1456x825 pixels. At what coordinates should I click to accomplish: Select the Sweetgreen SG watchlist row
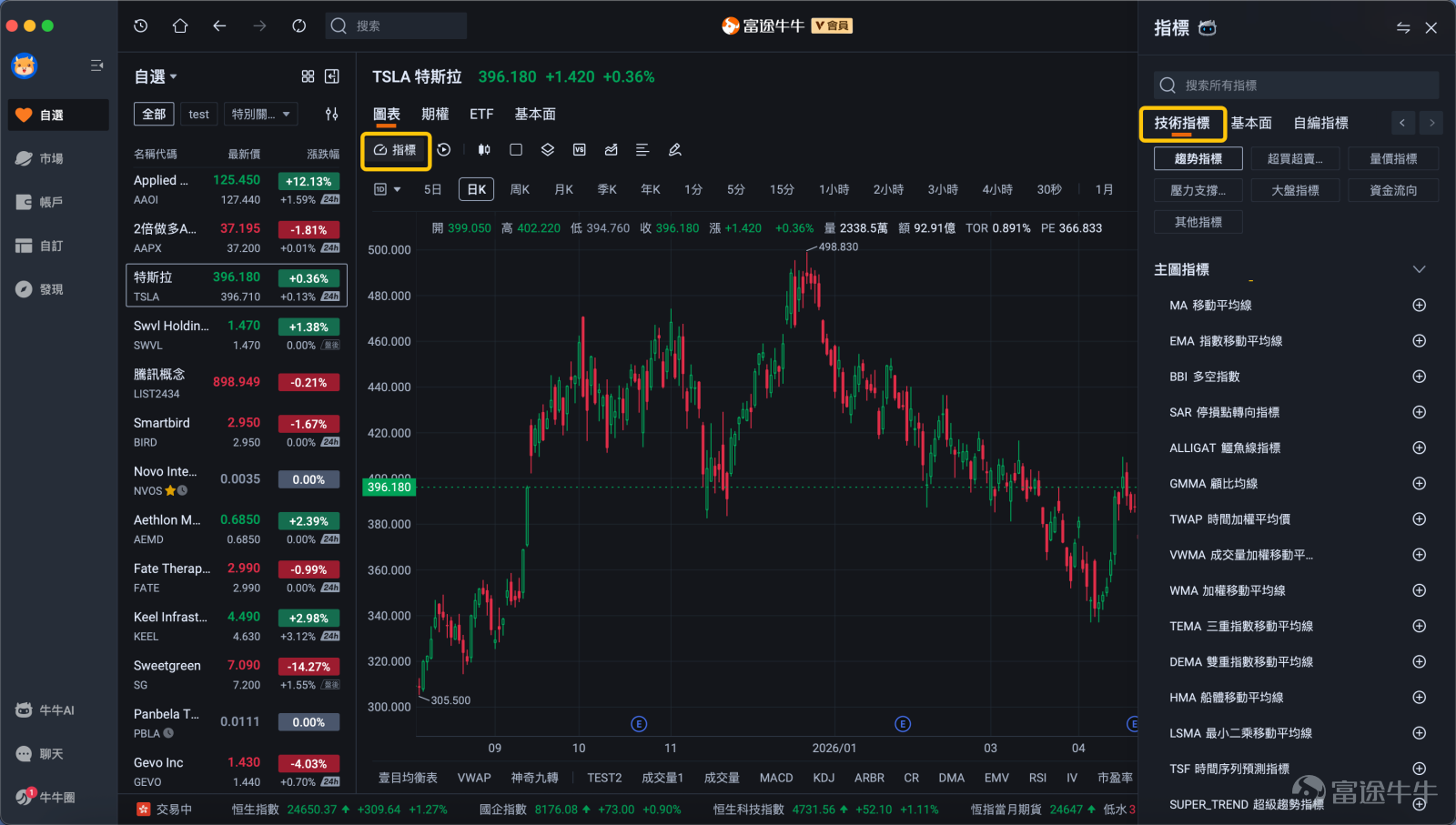(x=237, y=675)
